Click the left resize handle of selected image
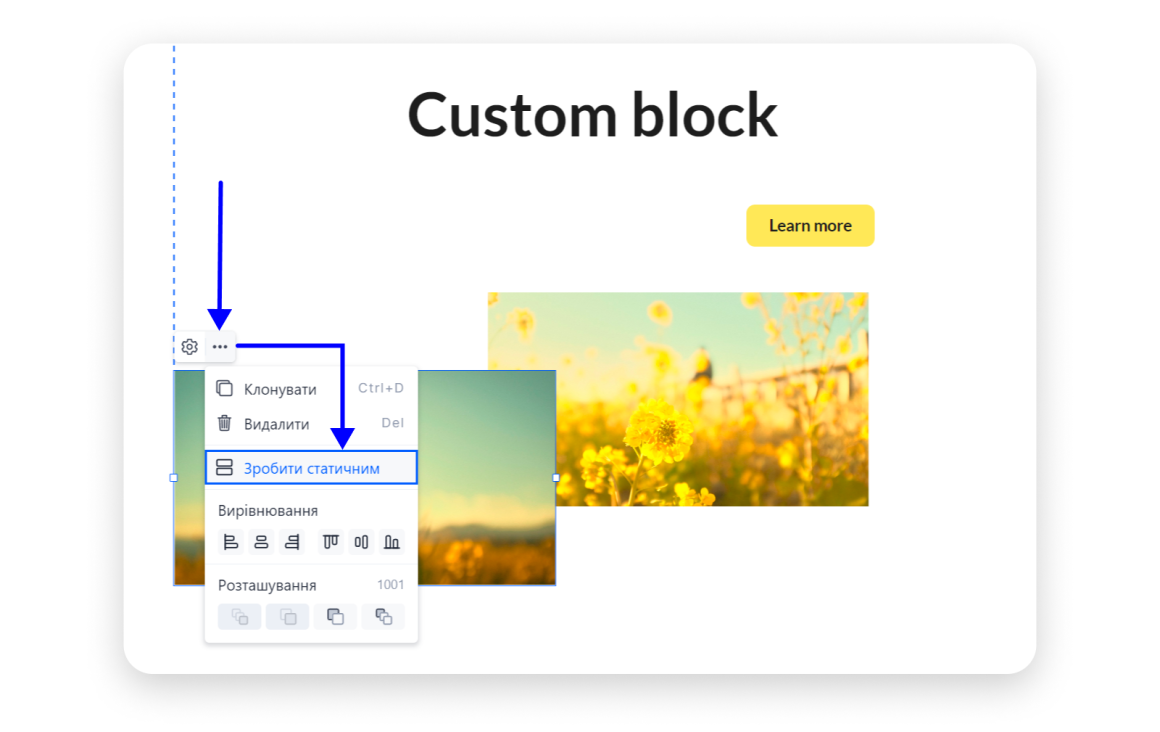The image size is (1160, 732). pos(174,478)
